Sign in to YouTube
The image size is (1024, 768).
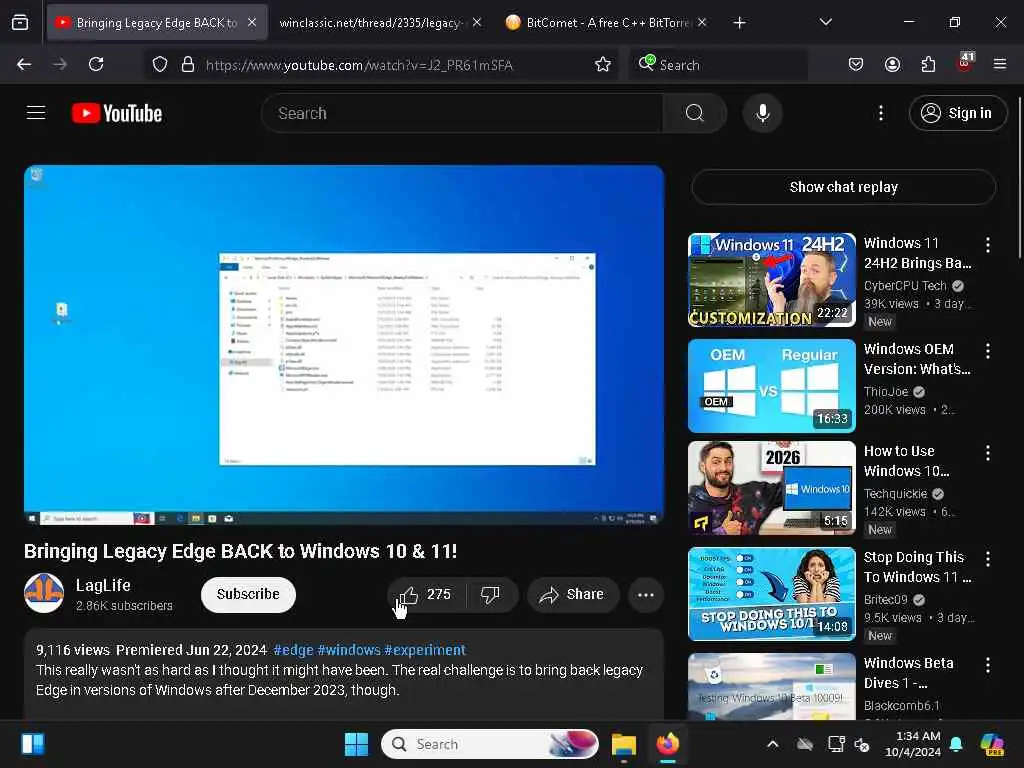(x=957, y=113)
